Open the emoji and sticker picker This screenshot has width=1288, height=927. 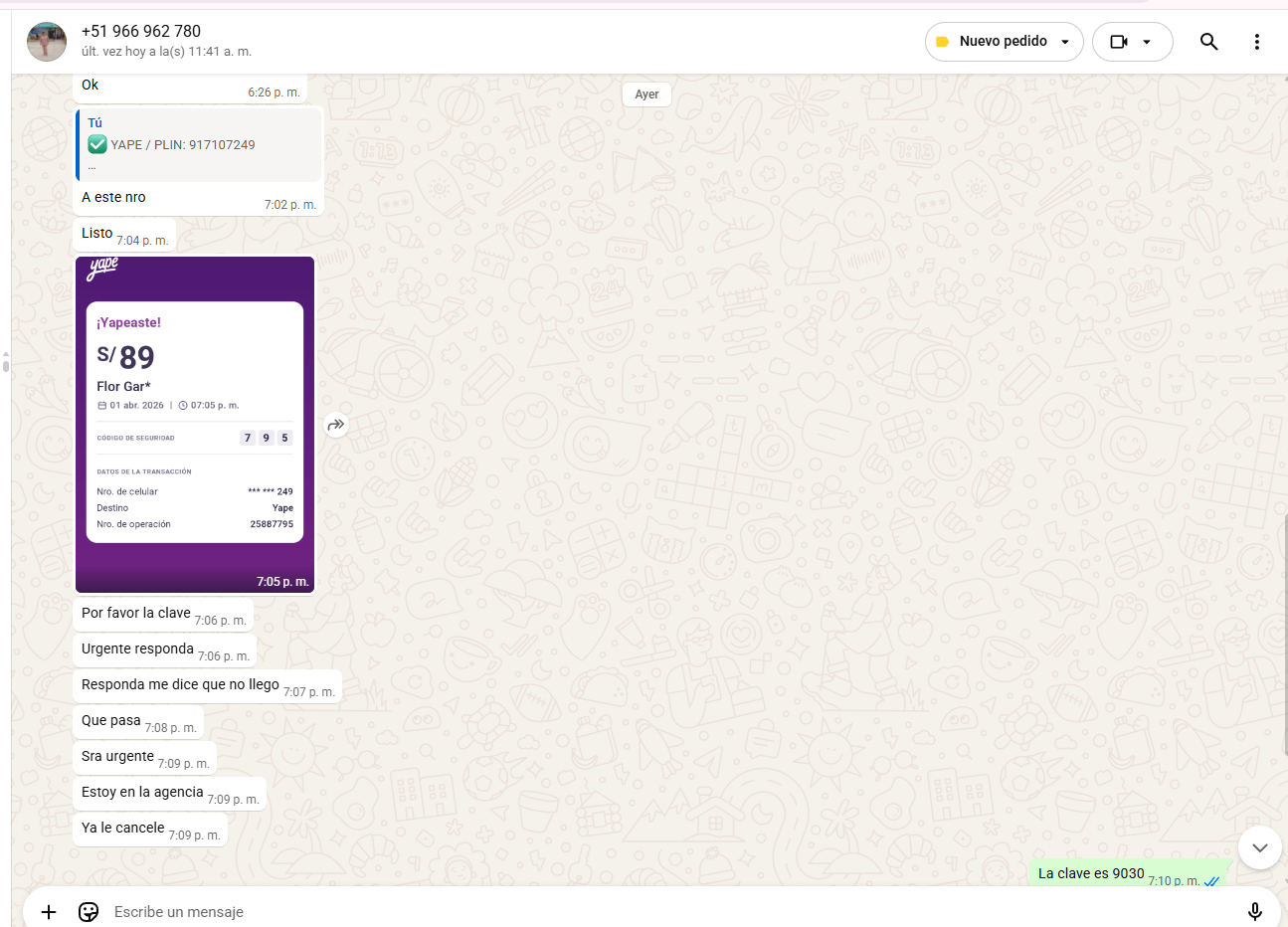89,911
